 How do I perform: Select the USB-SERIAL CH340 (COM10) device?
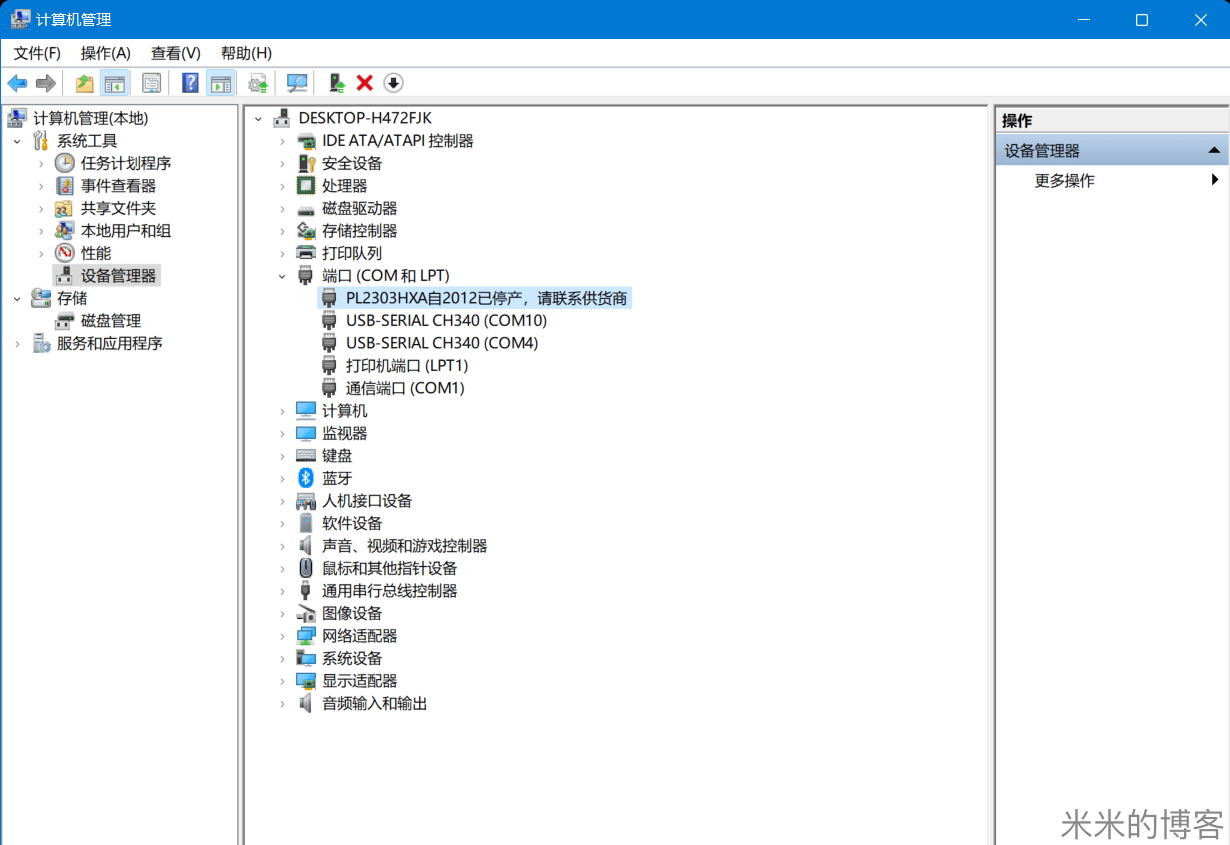click(x=444, y=320)
